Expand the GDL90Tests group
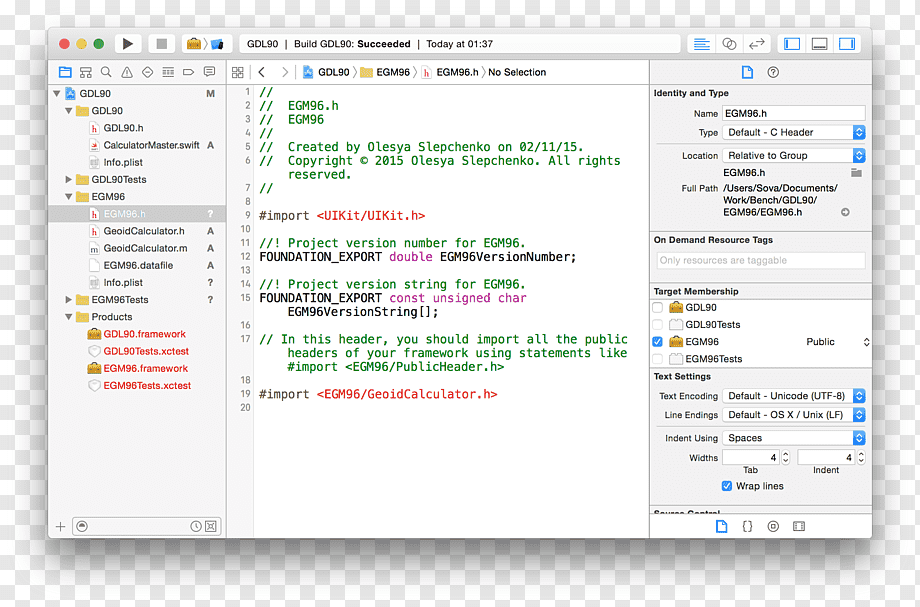 point(69,179)
